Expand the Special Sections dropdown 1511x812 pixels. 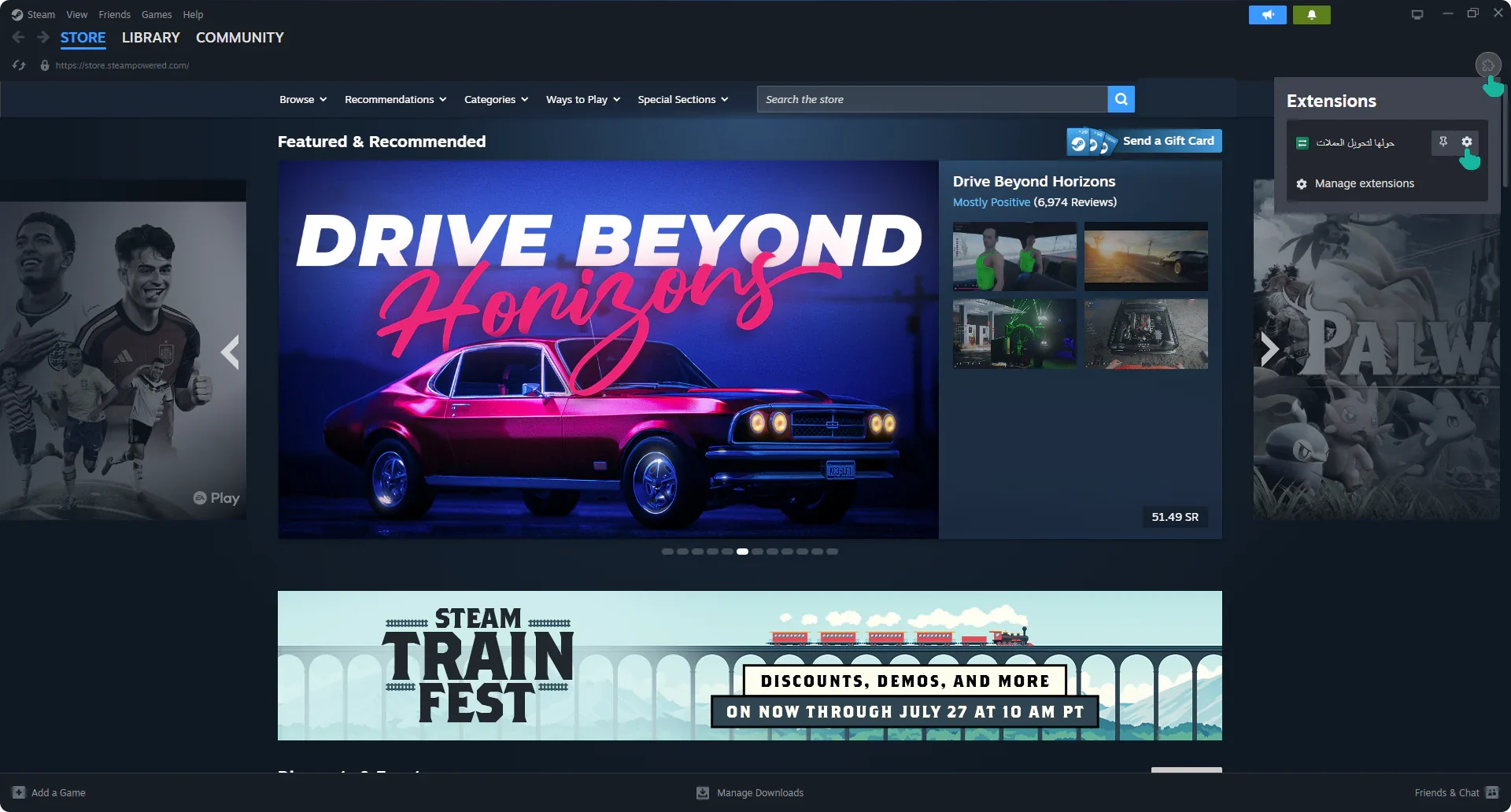683,99
